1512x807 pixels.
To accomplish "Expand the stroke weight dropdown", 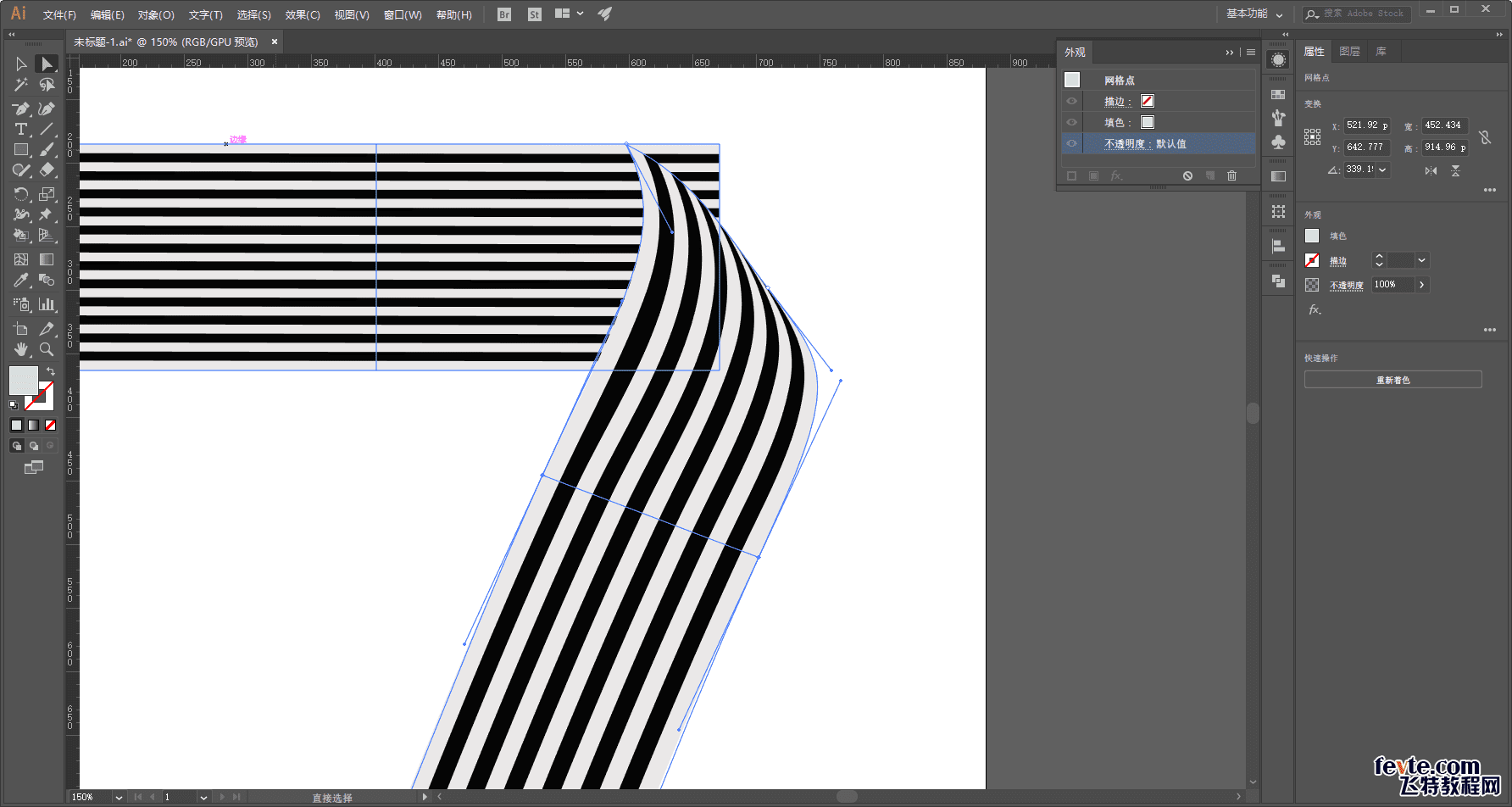I will click(x=1421, y=260).
